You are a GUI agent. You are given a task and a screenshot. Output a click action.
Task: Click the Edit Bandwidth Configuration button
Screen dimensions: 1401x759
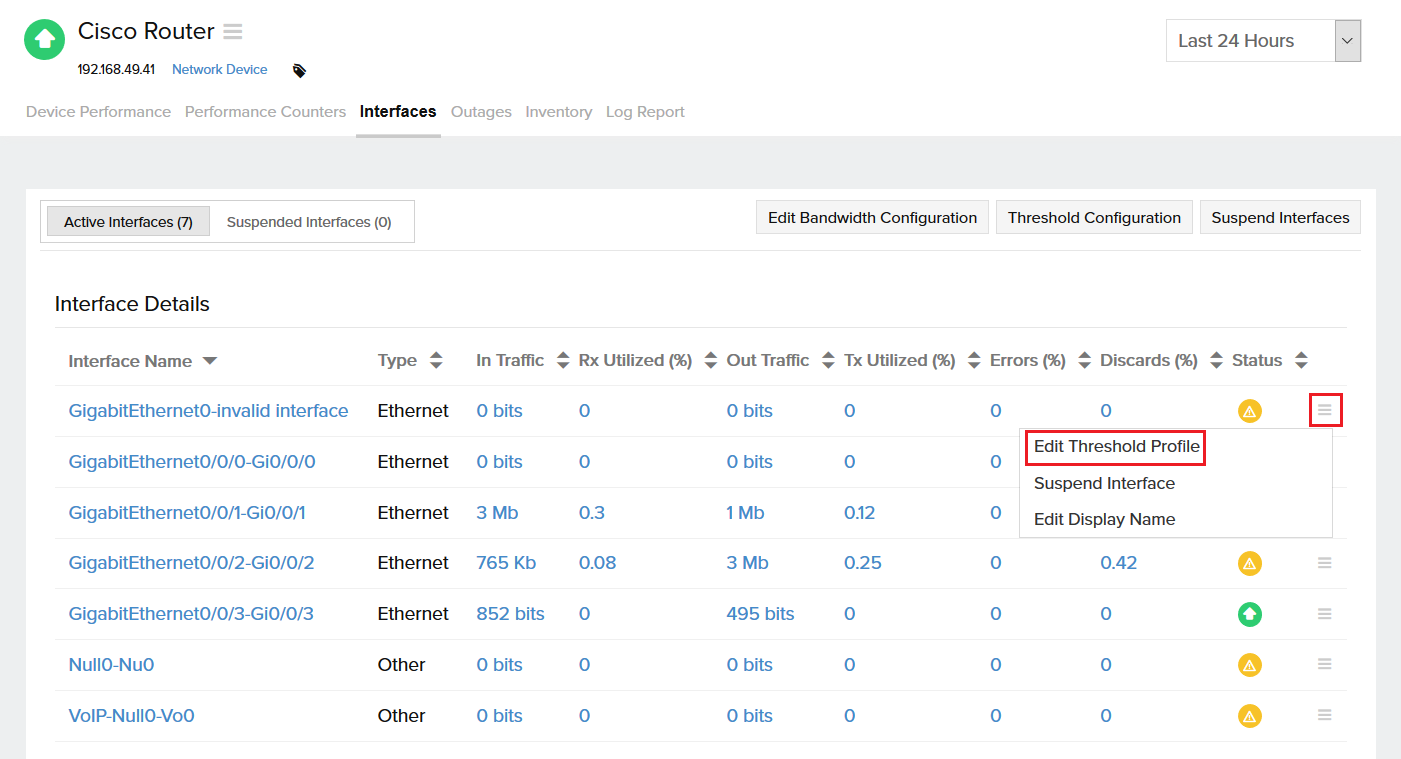871,217
